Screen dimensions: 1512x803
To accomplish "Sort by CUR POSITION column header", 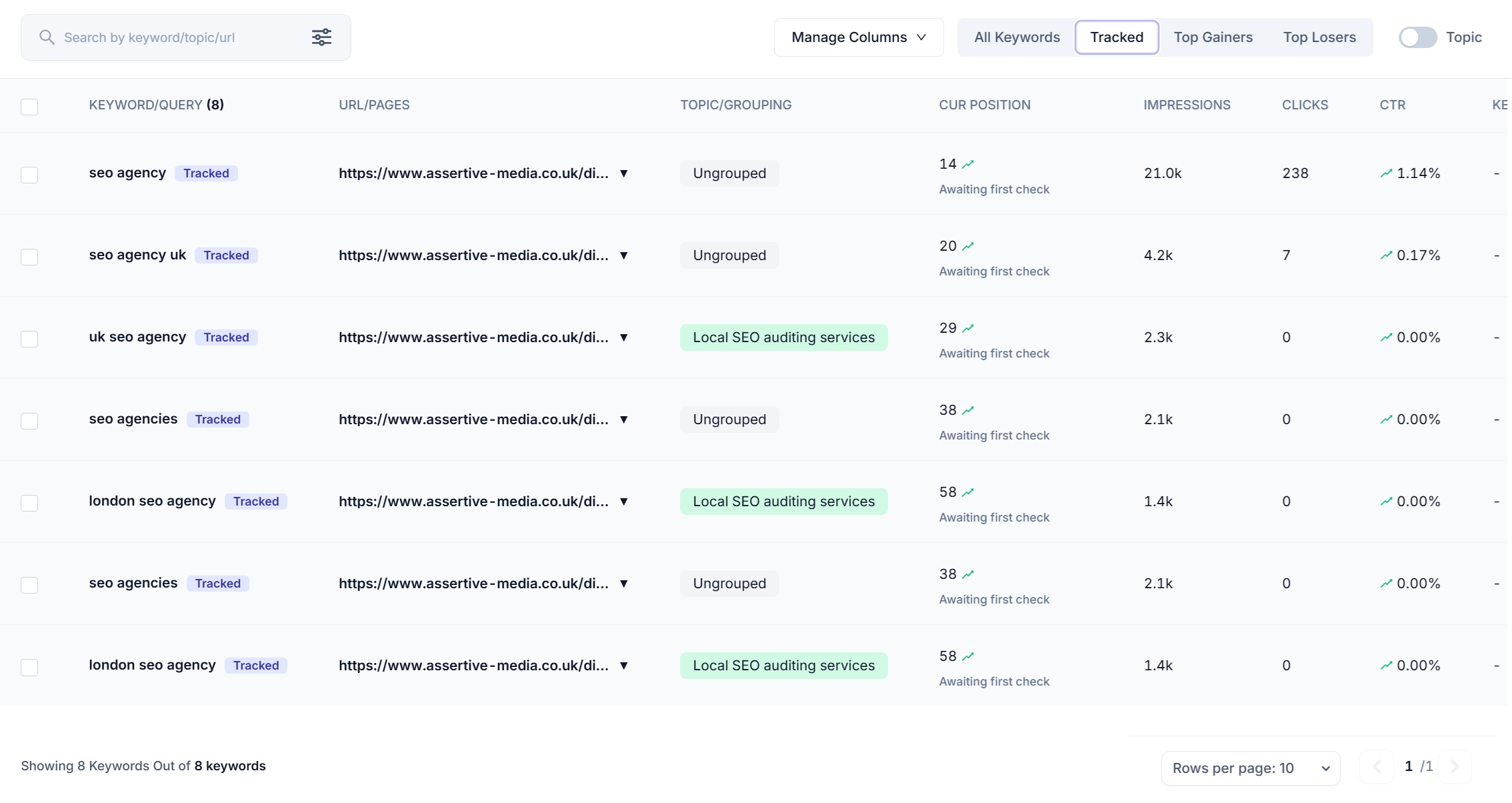I will pos(985,105).
